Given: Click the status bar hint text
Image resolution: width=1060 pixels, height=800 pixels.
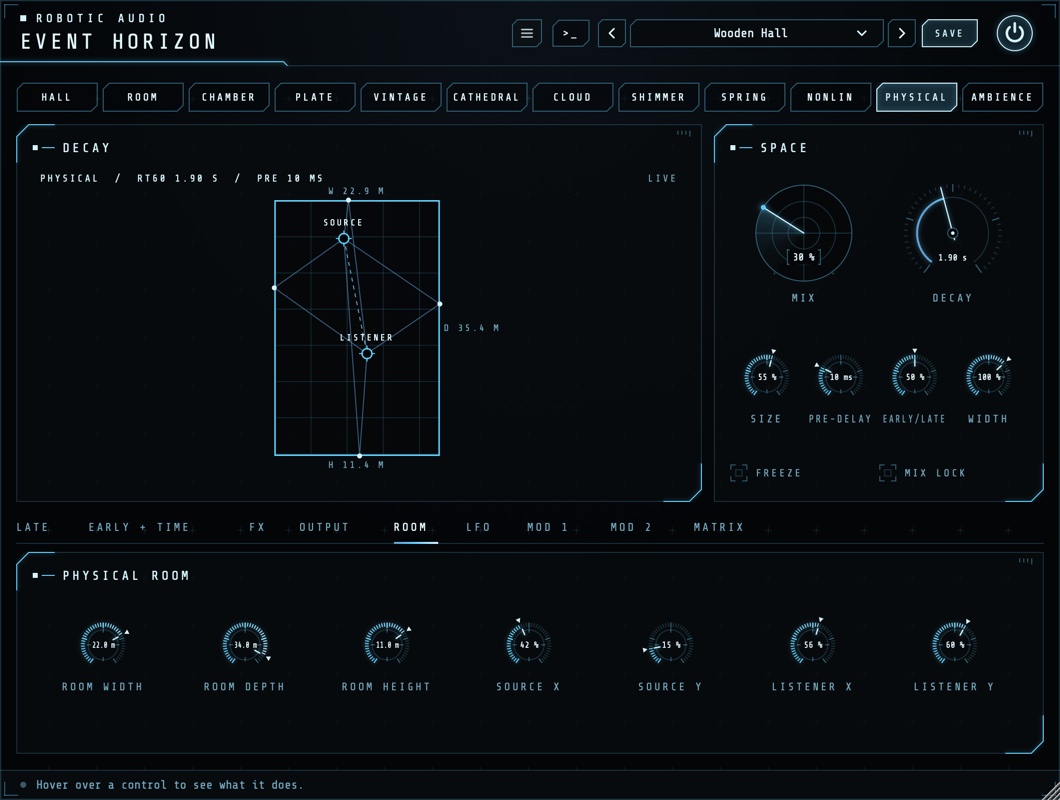Looking at the screenshot, I should coord(169,785).
